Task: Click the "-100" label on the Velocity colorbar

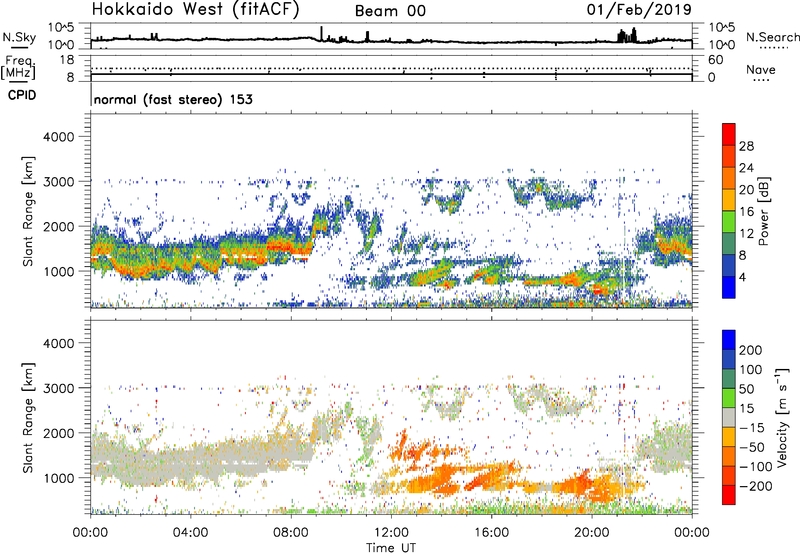Action: click(756, 467)
